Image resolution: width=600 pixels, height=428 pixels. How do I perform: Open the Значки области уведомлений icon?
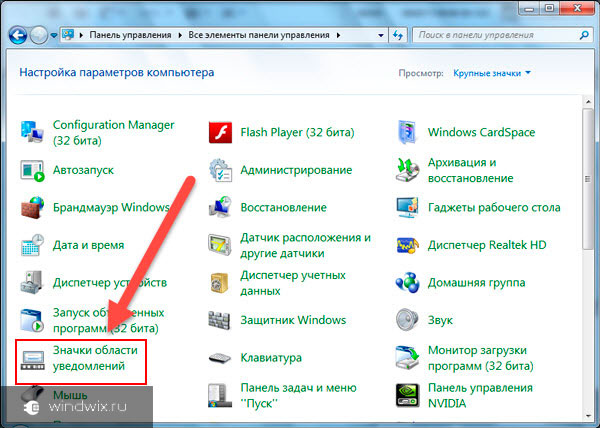(x=32, y=360)
